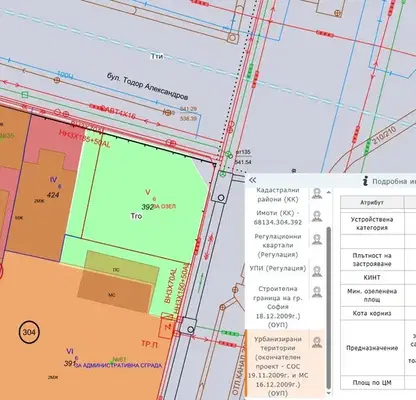Click the stamp icon for Регулационни квартали
The height and width of the screenshot is (400, 416).
[317, 239]
